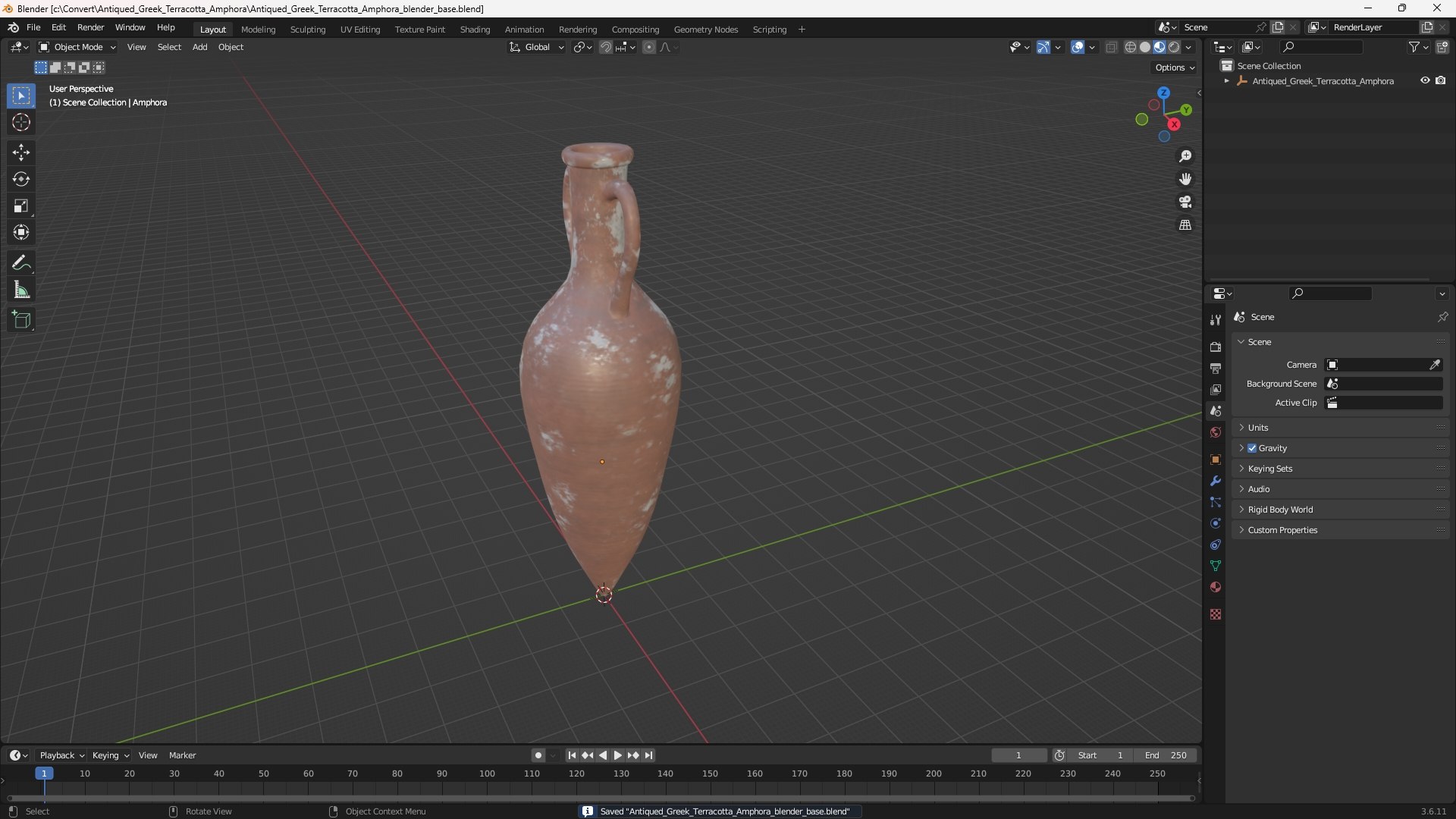Image resolution: width=1456 pixels, height=819 pixels.
Task: Switch to the Shading workspace tab
Action: pos(475,30)
